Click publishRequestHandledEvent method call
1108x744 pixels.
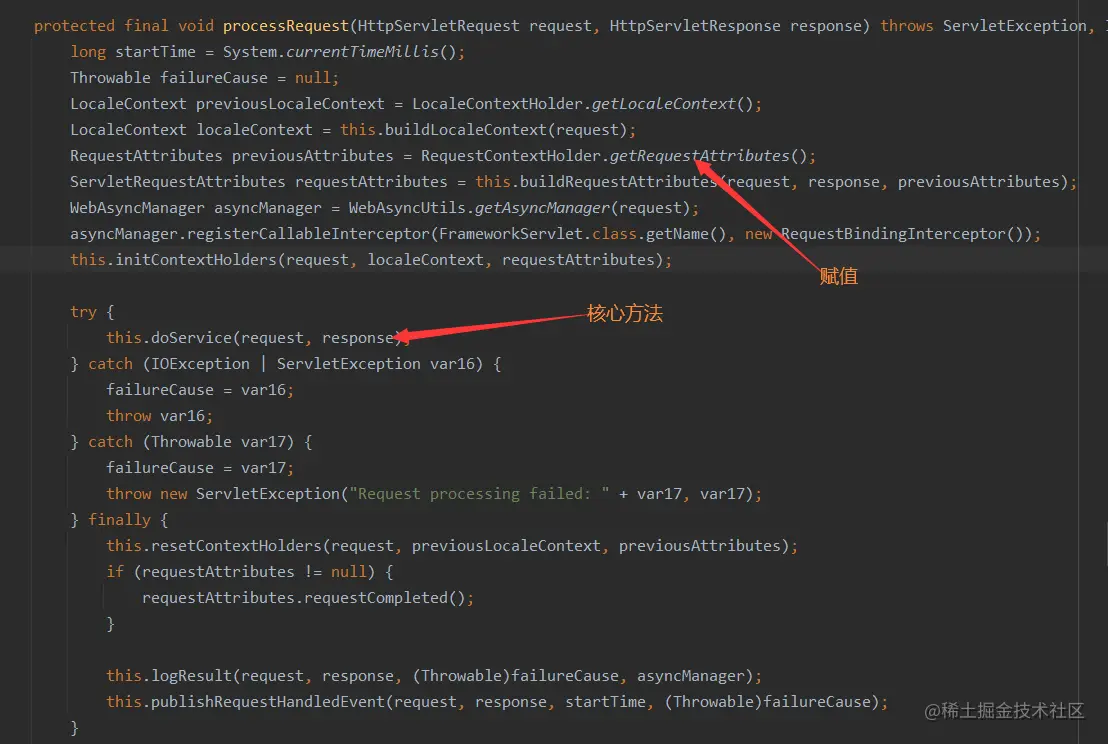click(x=268, y=702)
